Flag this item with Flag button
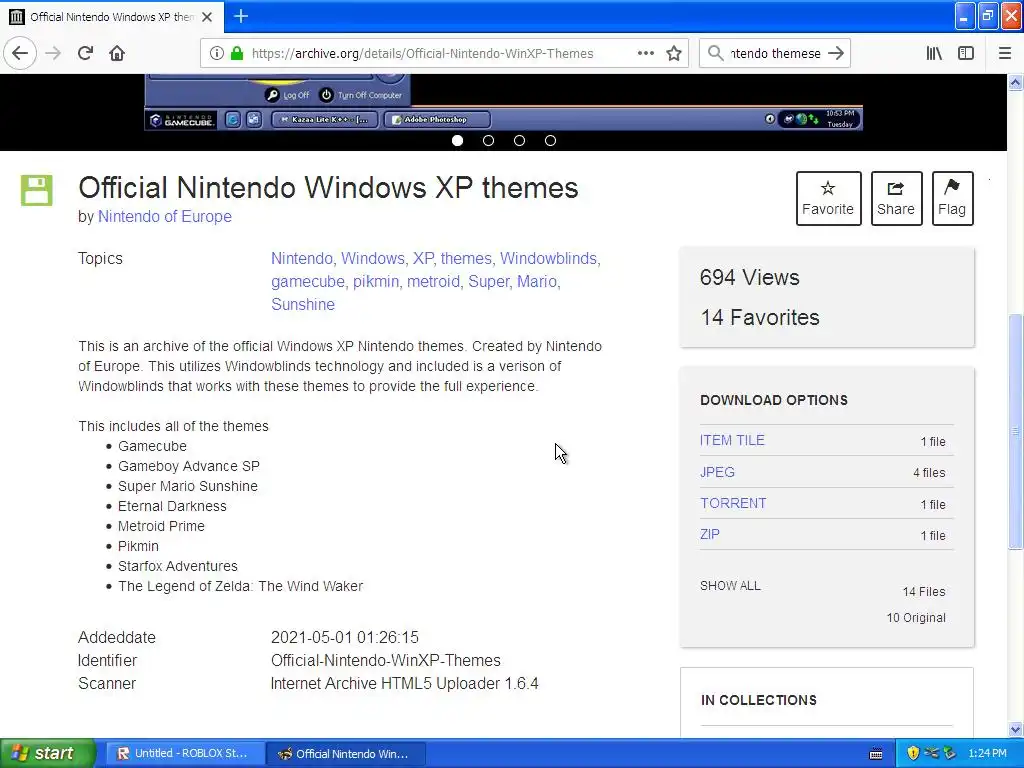 (x=952, y=199)
